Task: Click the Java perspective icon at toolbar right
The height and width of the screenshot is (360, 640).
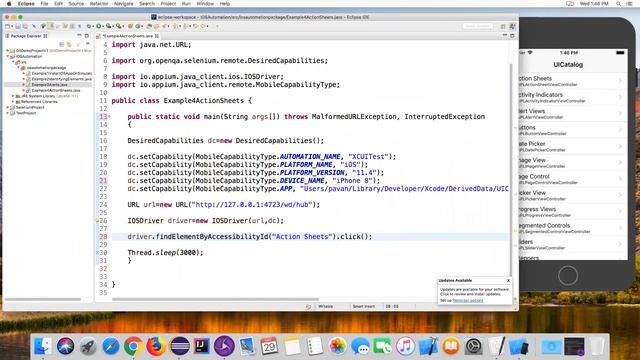Action: click(x=512, y=26)
